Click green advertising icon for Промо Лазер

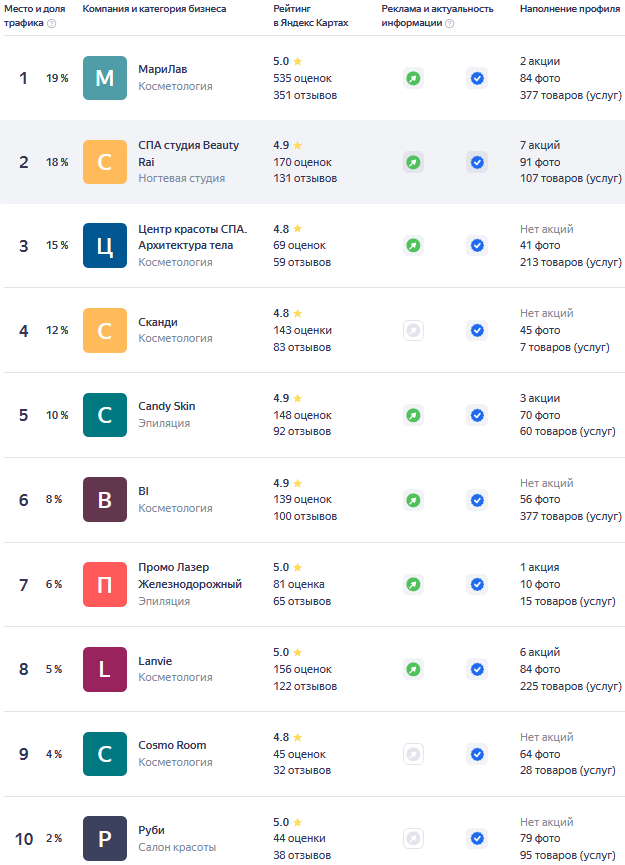[413, 584]
